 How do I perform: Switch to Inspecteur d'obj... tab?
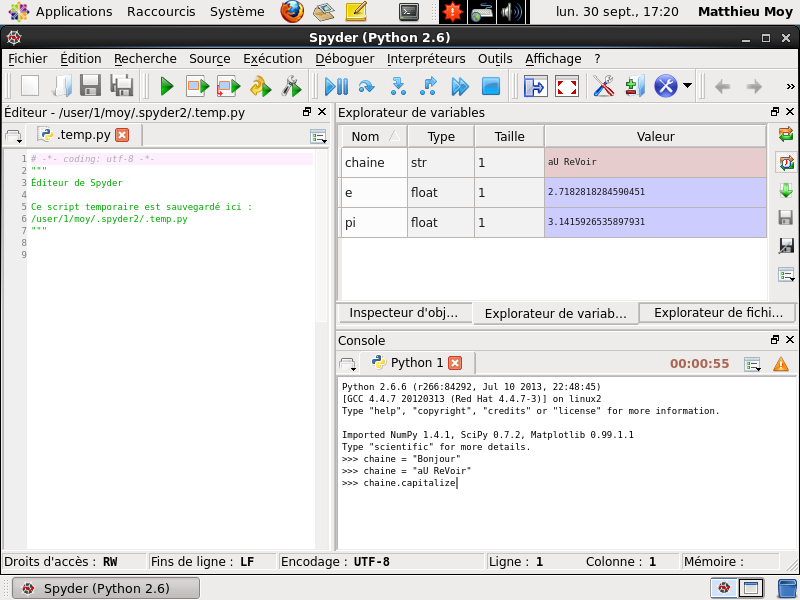404,313
